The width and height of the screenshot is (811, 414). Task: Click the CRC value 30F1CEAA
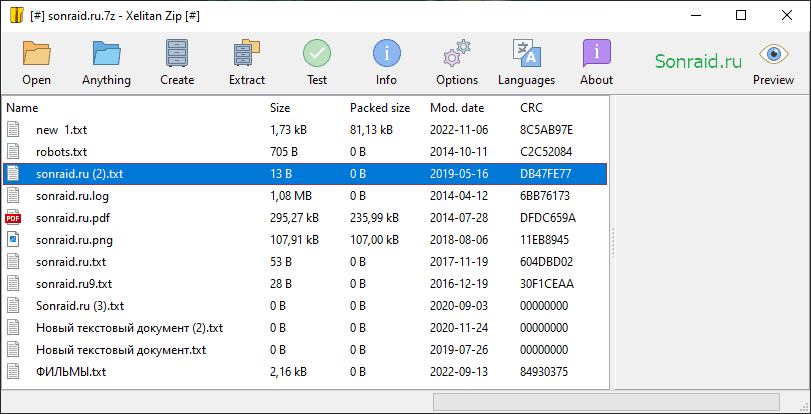tap(547, 284)
